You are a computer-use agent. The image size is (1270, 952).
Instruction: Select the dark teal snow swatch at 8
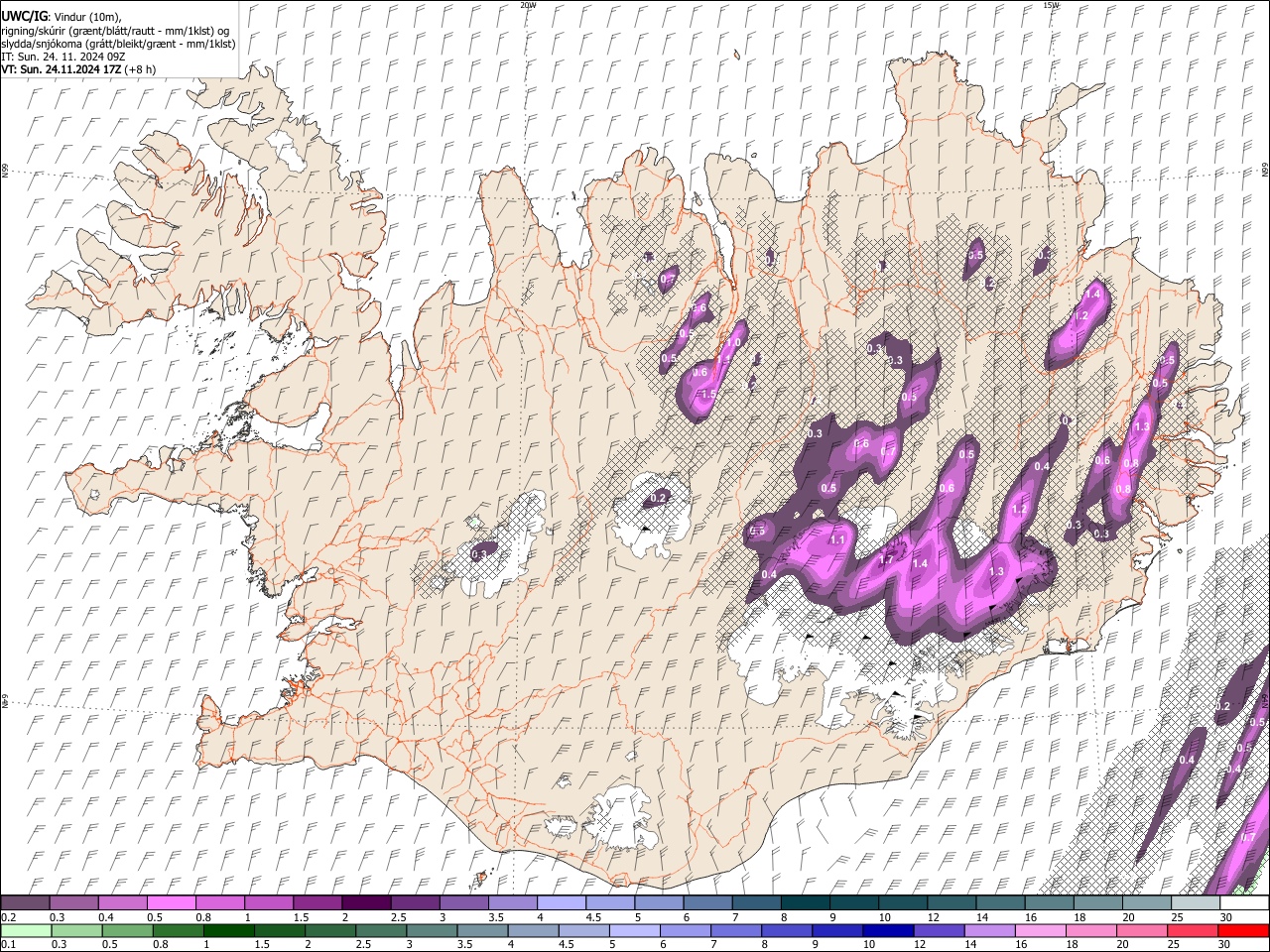pyautogui.click(x=805, y=903)
